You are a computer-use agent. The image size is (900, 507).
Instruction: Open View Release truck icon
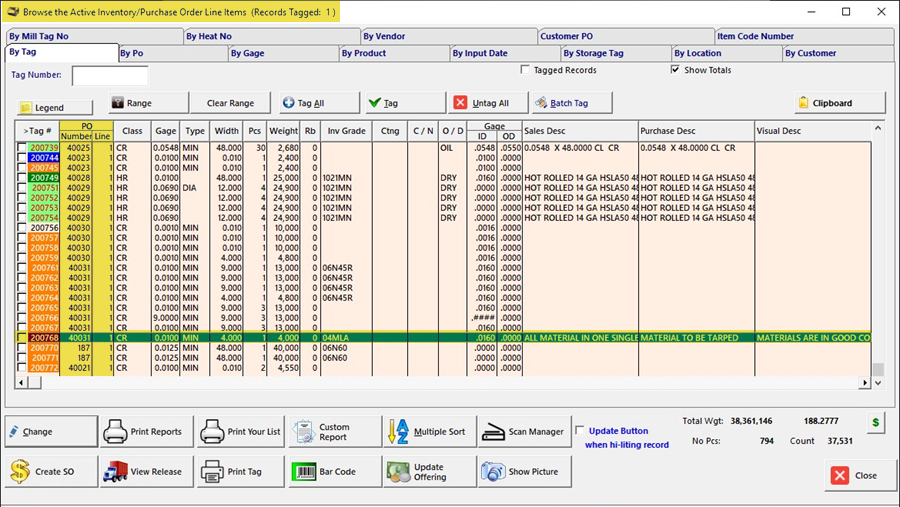(115, 472)
